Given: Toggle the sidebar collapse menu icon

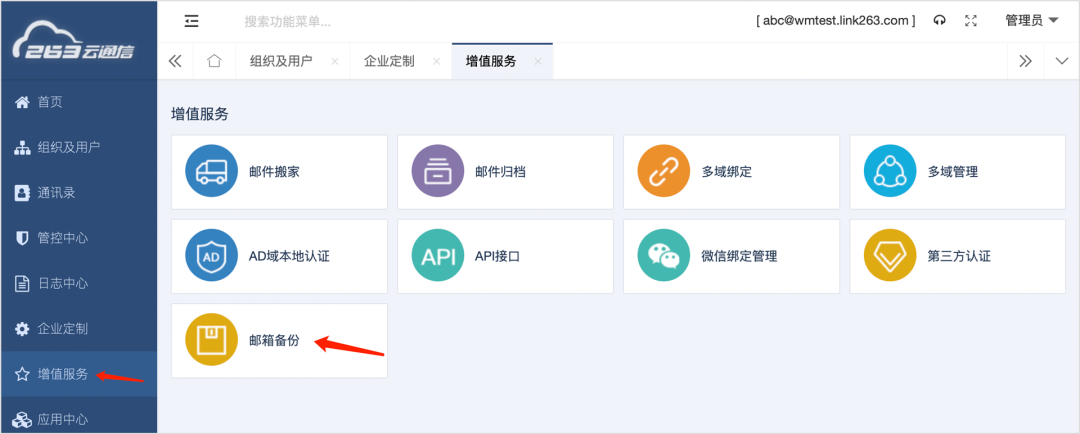Looking at the screenshot, I should [191, 20].
